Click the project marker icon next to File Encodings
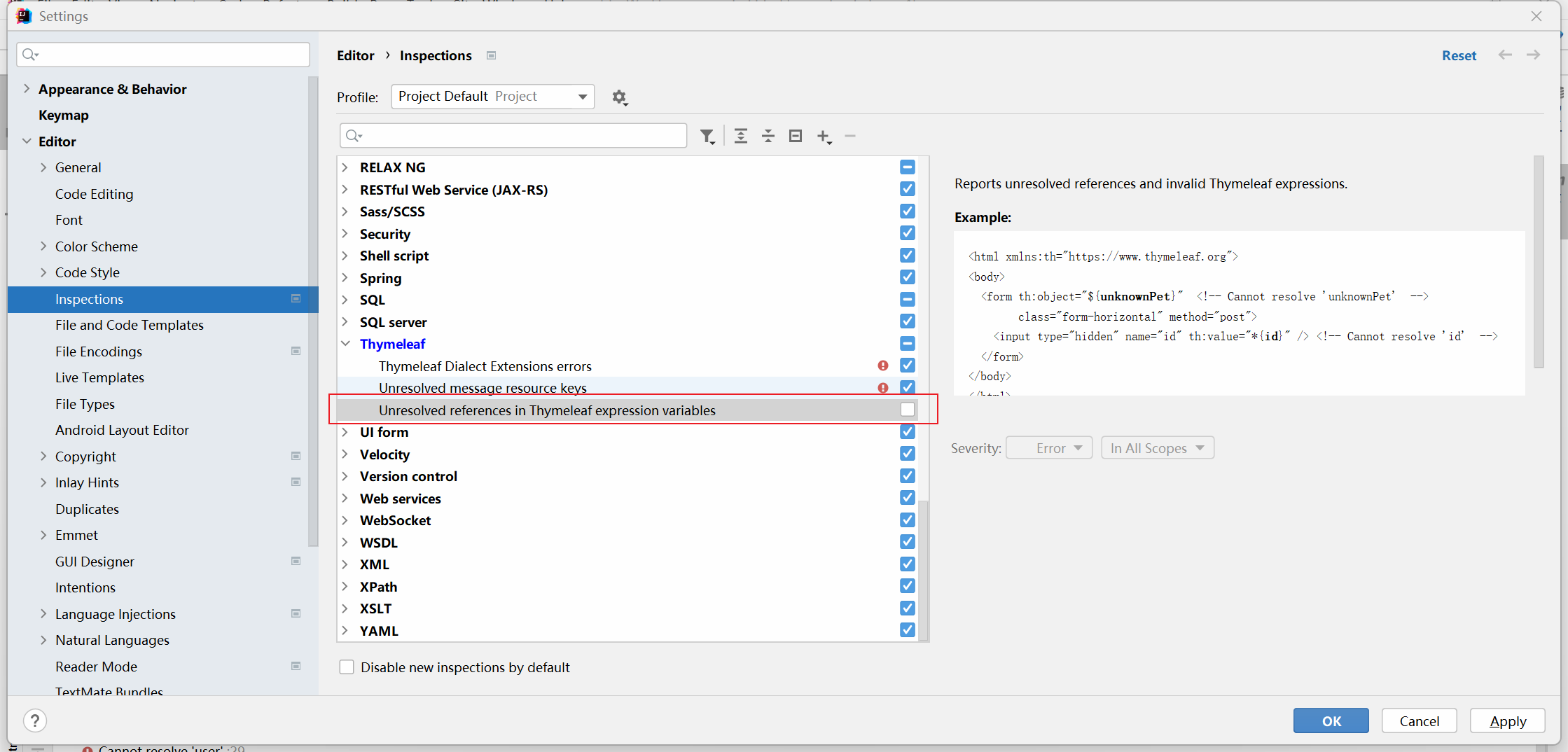The image size is (1568, 752). (296, 351)
